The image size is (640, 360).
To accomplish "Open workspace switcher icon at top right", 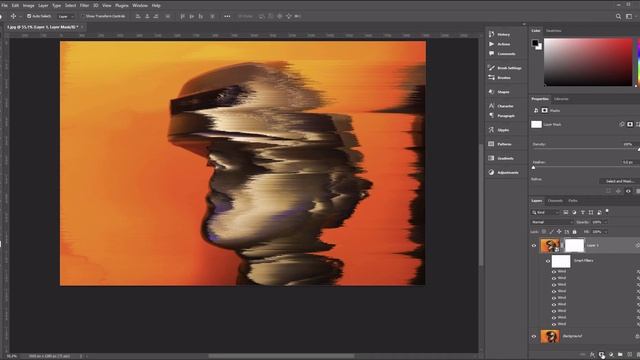I will click(x=629, y=16).
